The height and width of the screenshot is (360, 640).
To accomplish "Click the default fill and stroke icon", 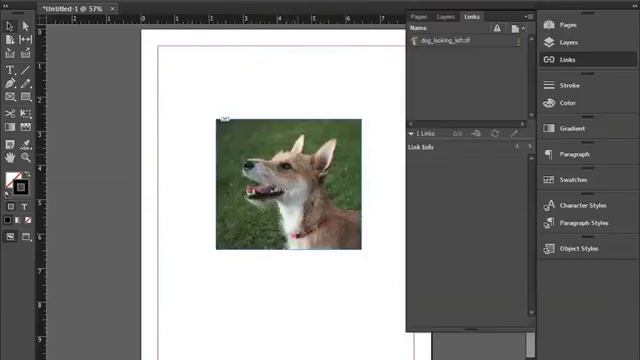I will (x=7, y=194).
